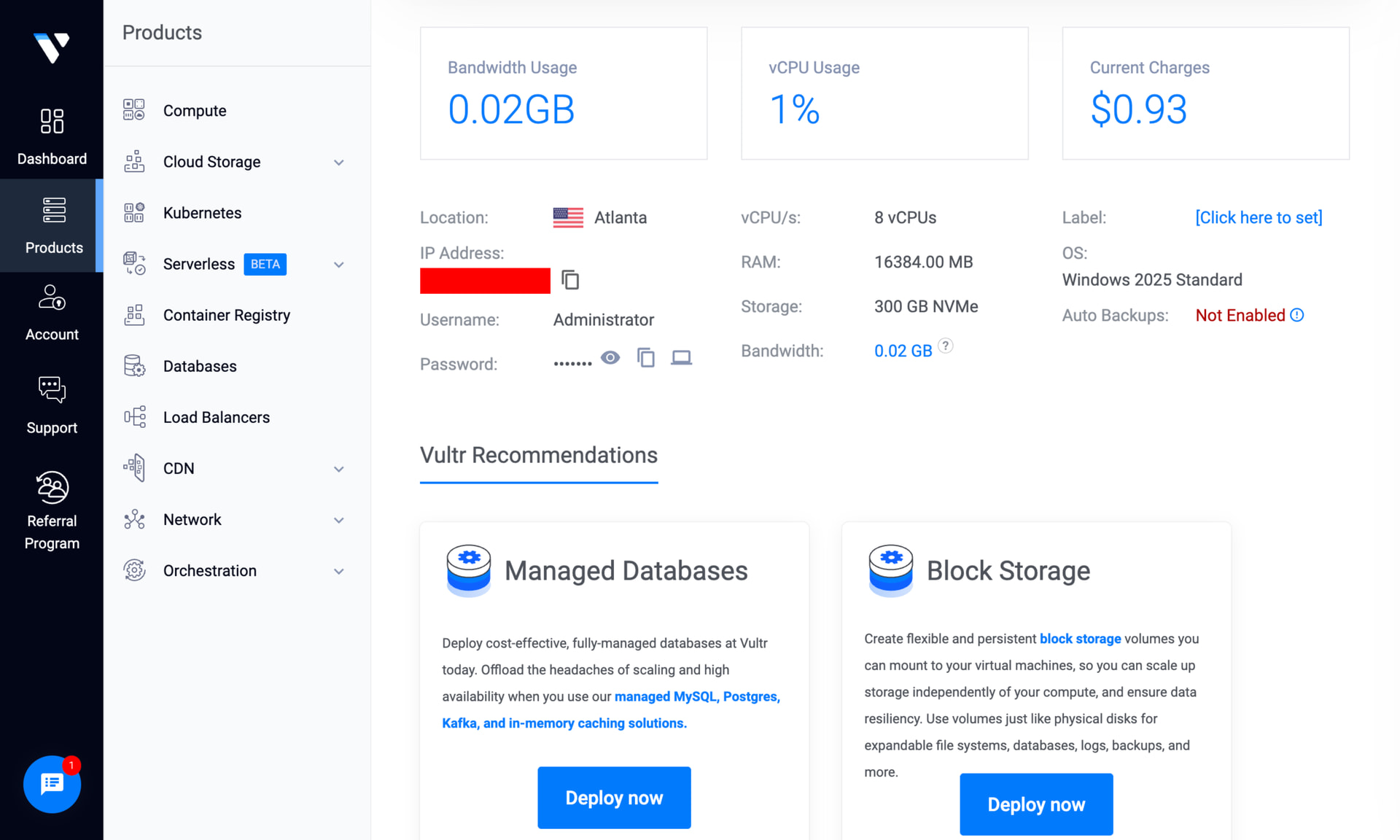Open the Referral Program page
1400x840 pixels.
(52, 509)
